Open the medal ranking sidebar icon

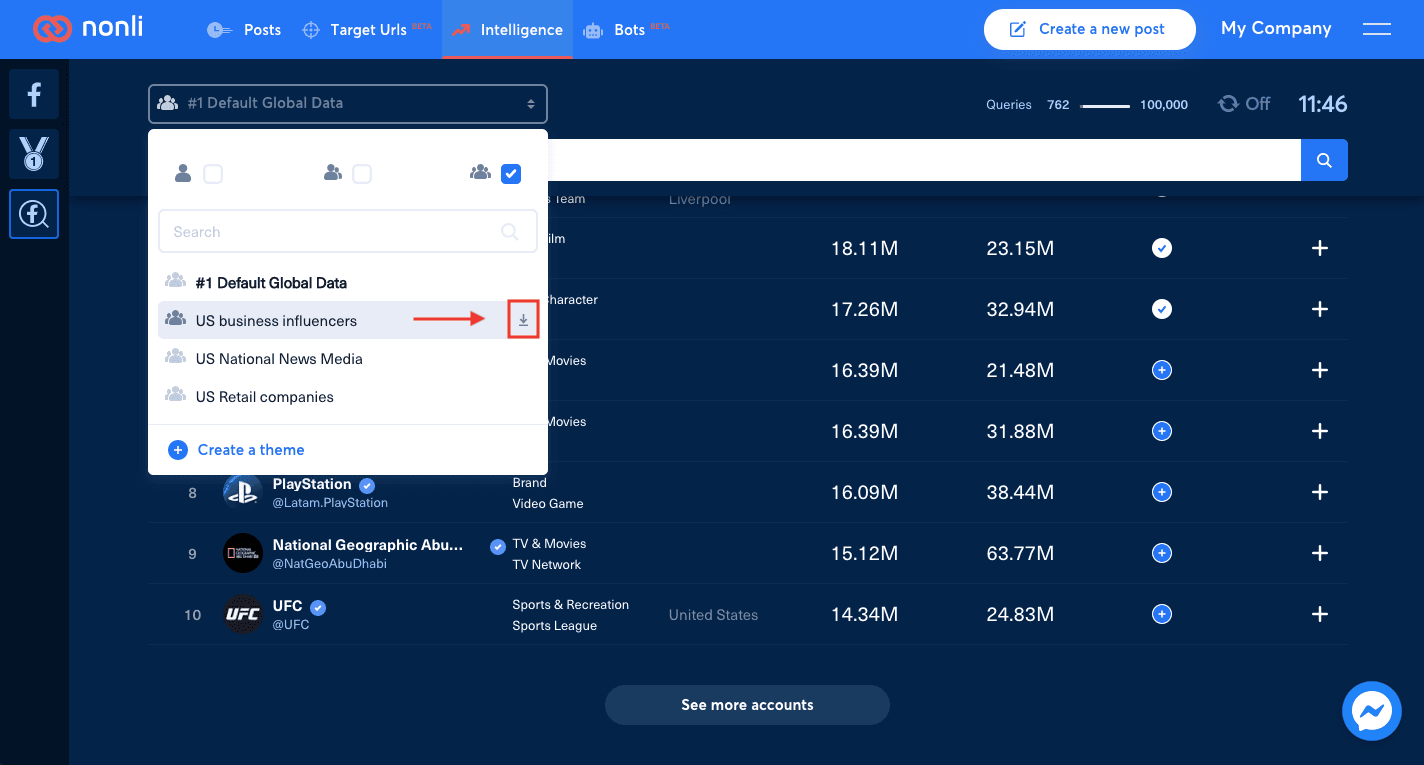click(x=34, y=154)
